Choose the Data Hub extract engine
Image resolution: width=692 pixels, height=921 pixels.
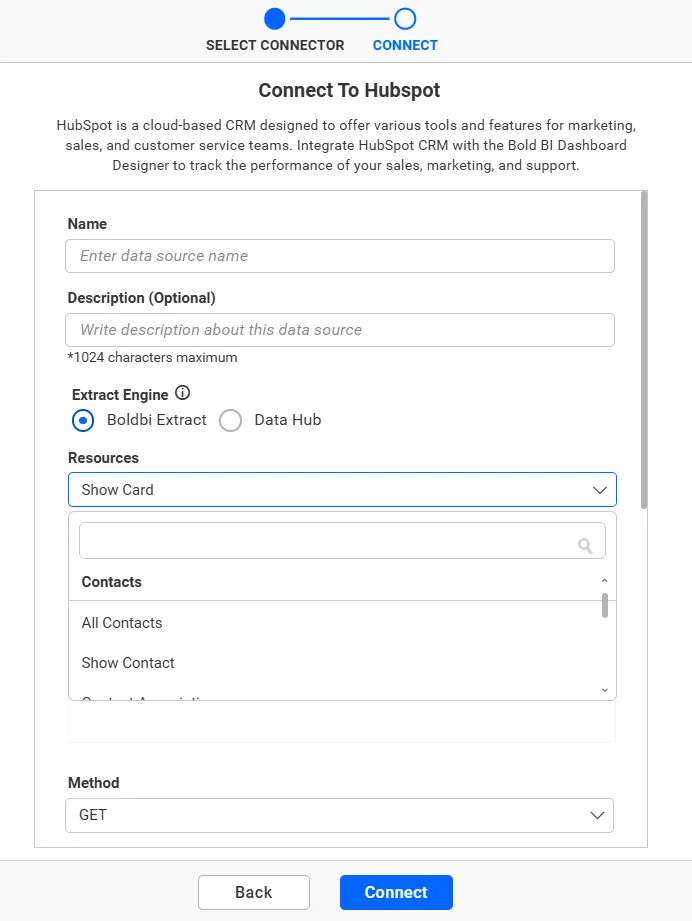click(x=231, y=420)
